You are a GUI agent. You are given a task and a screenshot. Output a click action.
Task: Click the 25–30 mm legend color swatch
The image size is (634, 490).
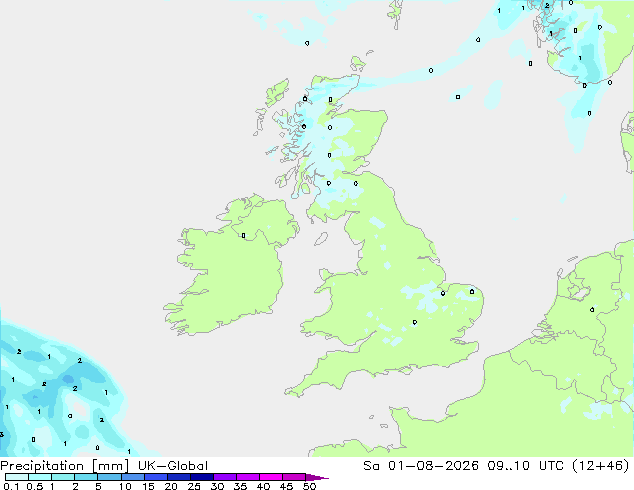(x=202, y=477)
